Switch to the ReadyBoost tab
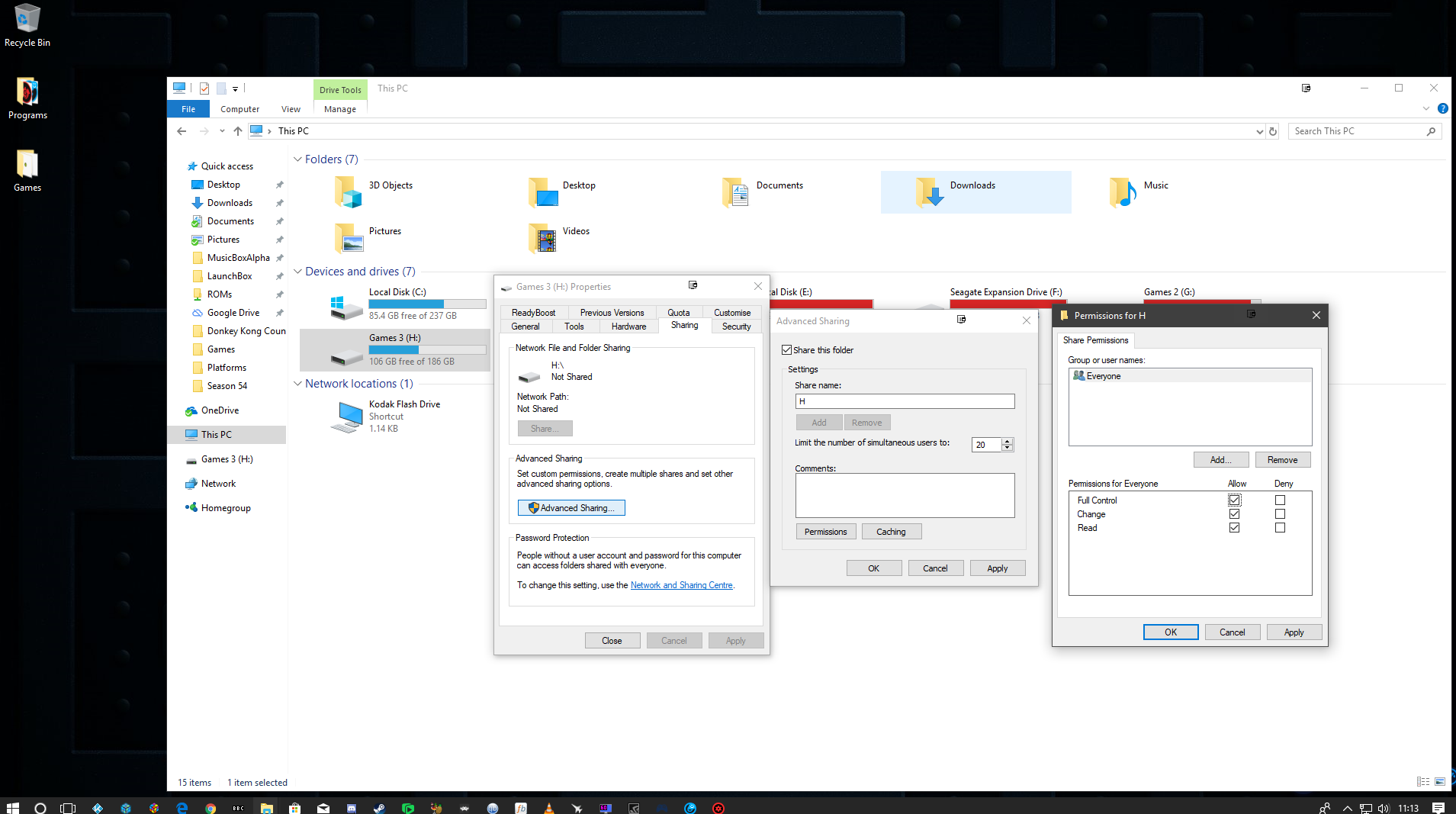This screenshot has width=1456, height=814. 533,313
